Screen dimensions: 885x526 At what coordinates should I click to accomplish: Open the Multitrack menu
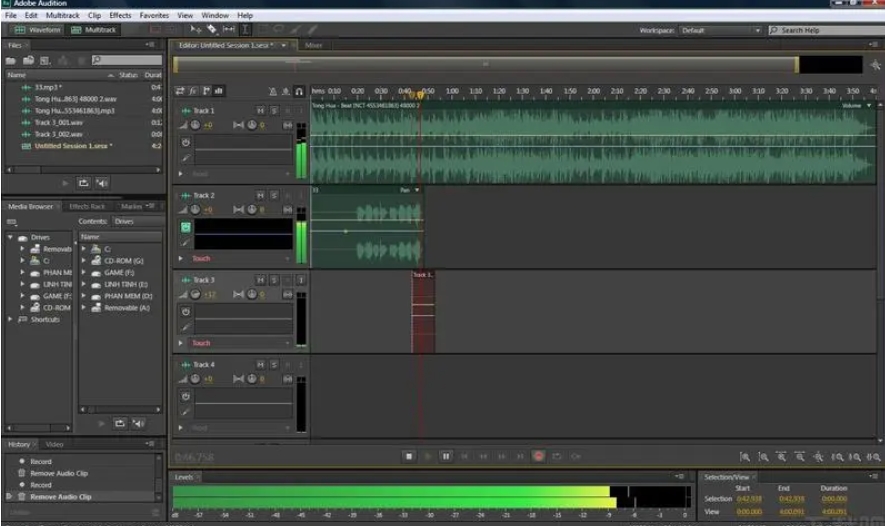[x=62, y=15]
